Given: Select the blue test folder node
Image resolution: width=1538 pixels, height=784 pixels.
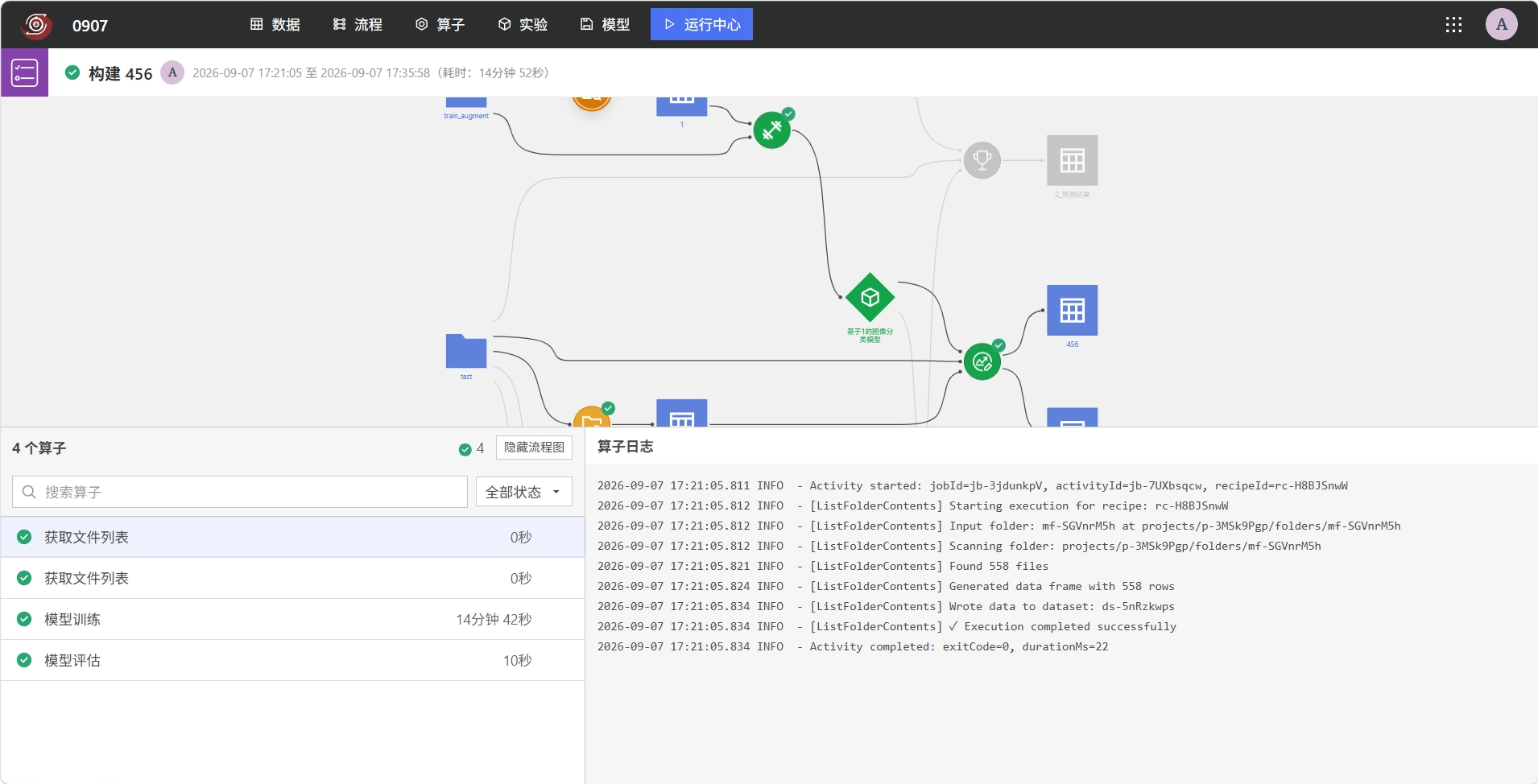Looking at the screenshot, I should pos(466,351).
